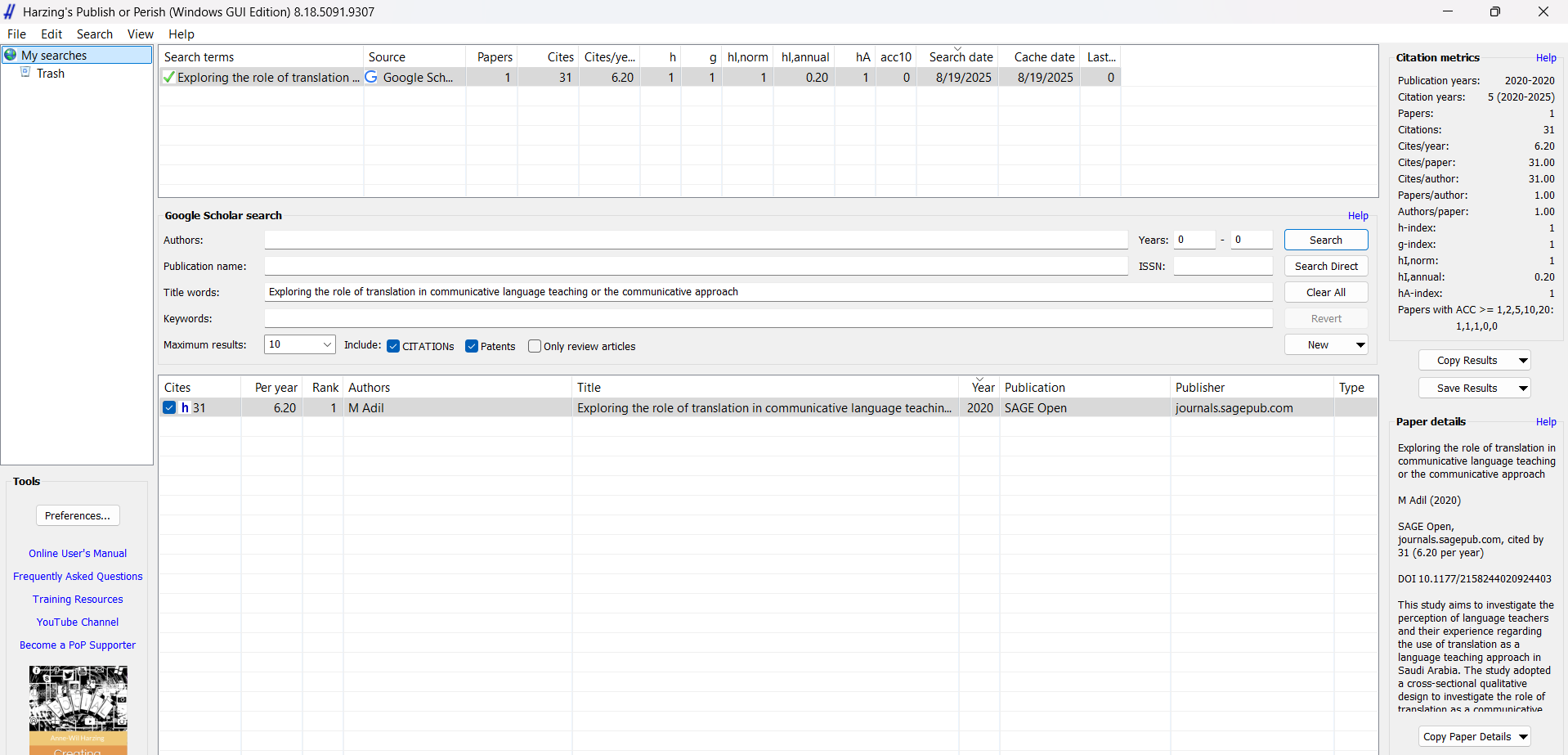The image size is (1568, 755).
Task: Open the Maximum results dropdown
Action: coord(327,344)
